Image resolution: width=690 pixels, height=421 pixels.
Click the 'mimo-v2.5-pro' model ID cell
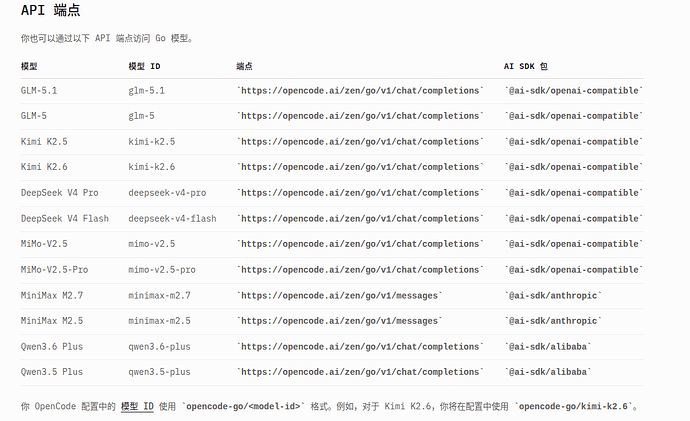162,270
